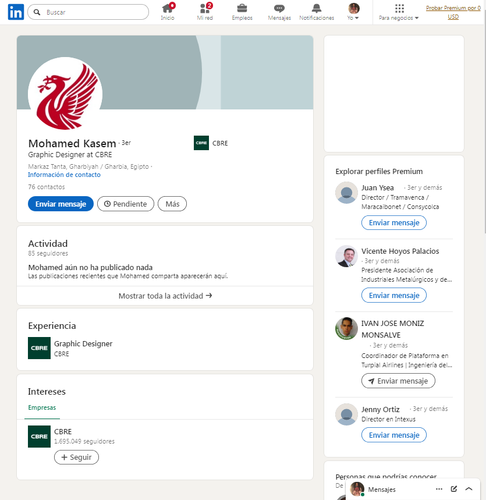Open the Mensajes chat icon in navbar
Image resolution: width=486 pixels, height=500 pixels.
pos(279,12)
